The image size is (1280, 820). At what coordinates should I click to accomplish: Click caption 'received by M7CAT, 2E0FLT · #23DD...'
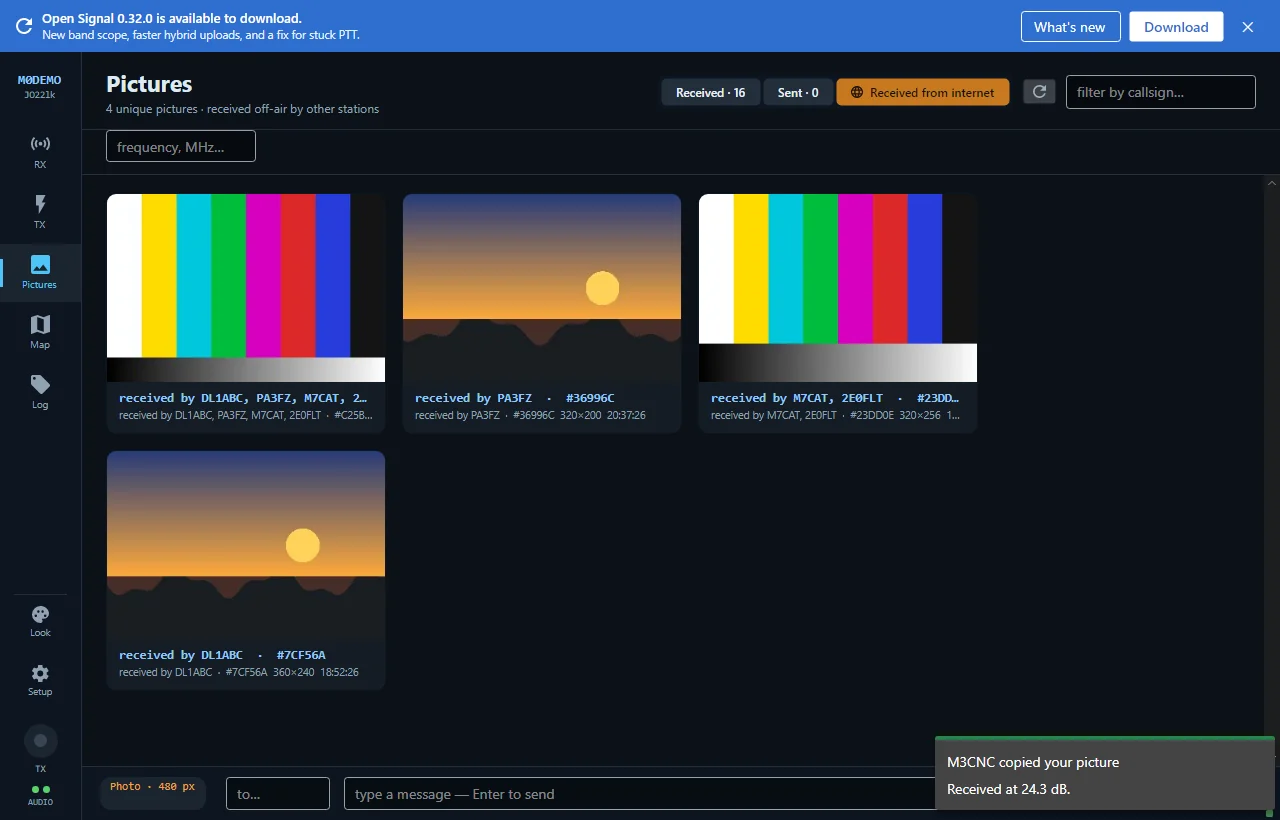(x=835, y=398)
